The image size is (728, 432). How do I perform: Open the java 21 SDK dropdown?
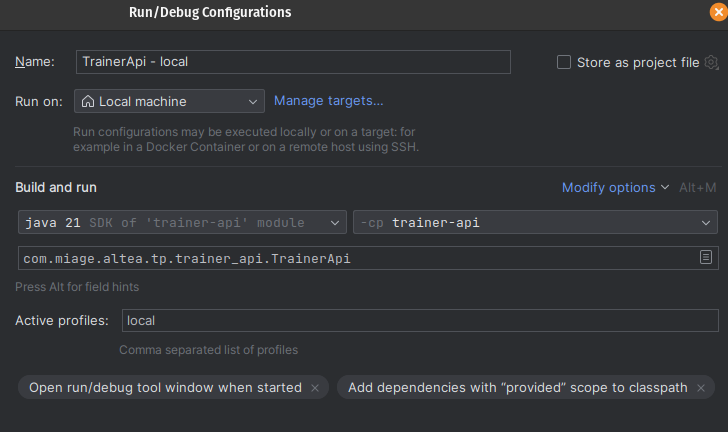182,223
